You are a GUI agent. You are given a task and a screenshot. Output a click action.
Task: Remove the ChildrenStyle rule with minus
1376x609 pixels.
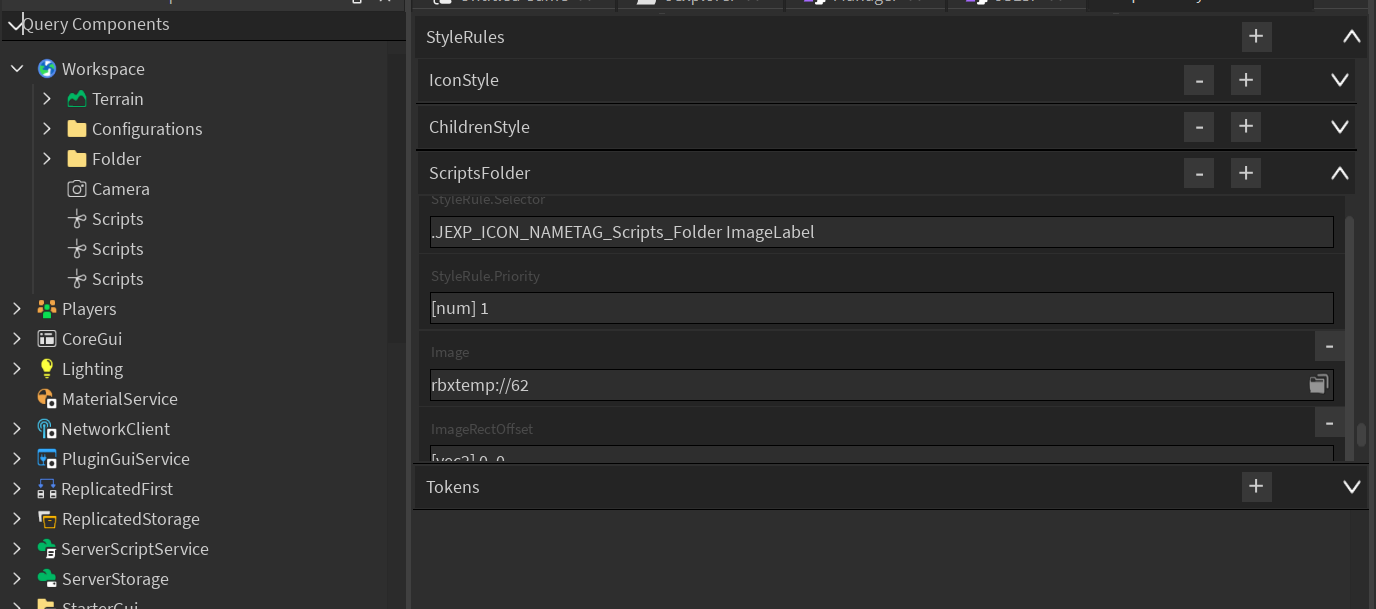pyautogui.click(x=1198, y=127)
